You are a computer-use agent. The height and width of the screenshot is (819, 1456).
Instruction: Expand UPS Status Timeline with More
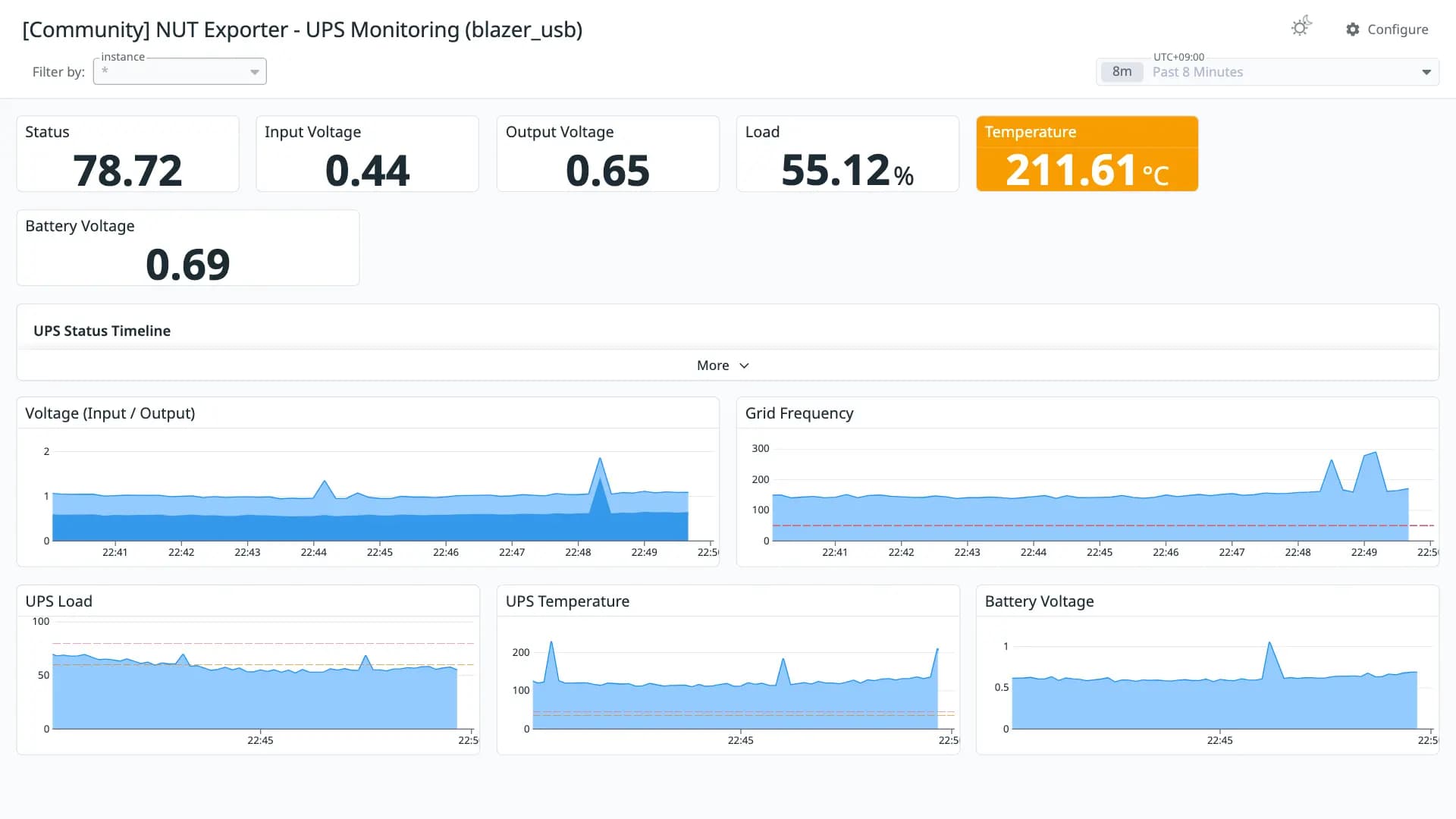click(x=723, y=366)
